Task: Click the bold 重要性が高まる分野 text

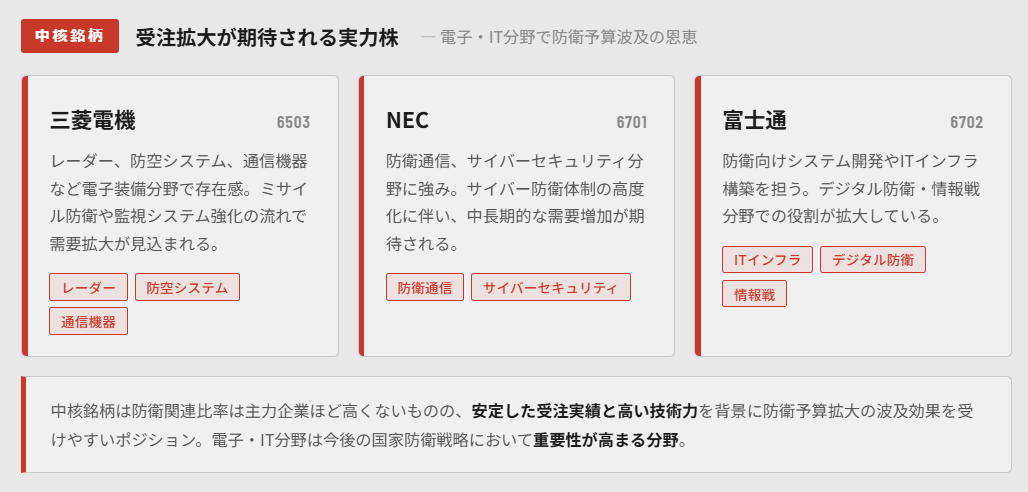Action: (x=606, y=440)
